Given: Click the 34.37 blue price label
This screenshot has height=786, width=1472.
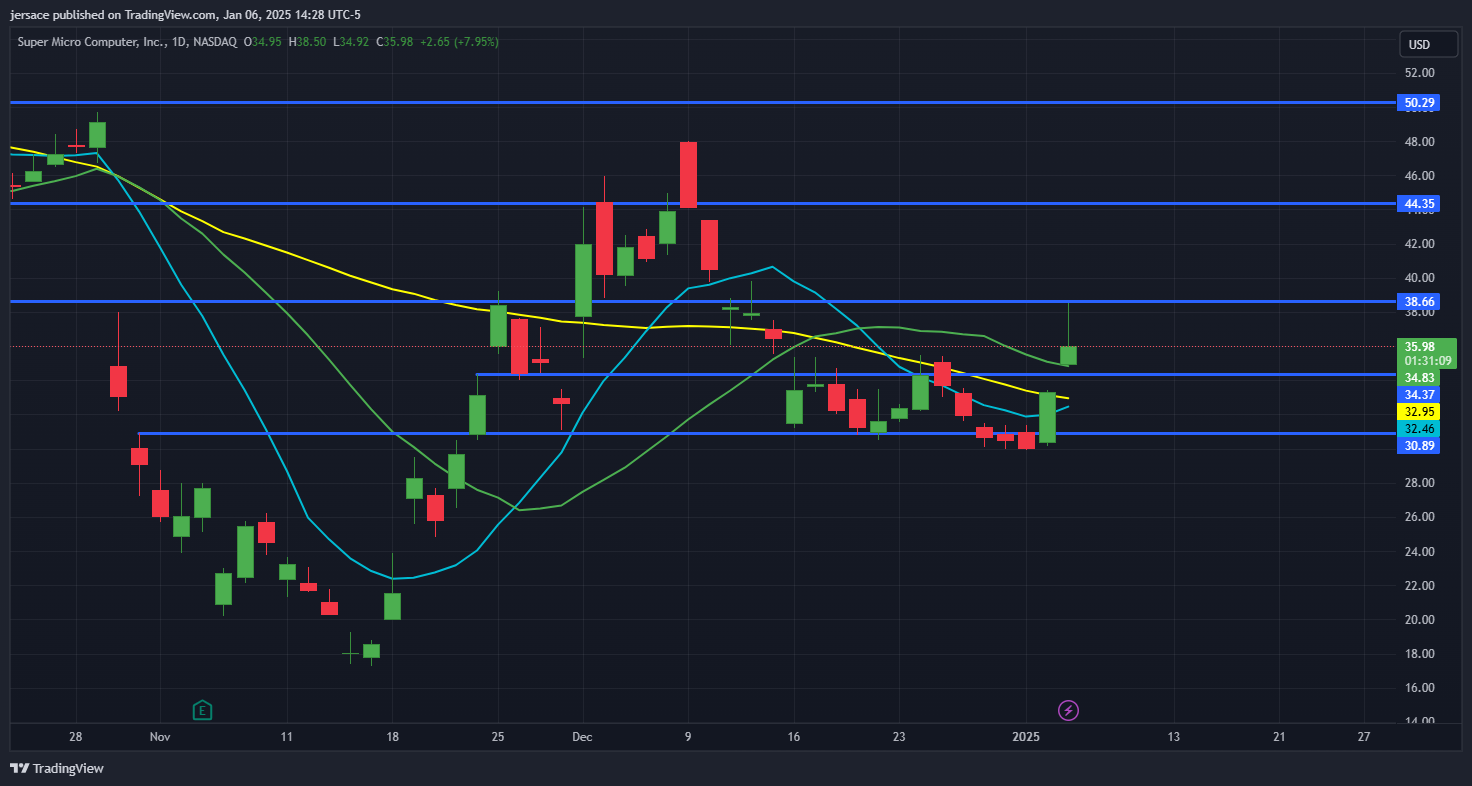Looking at the screenshot, I should 1420,395.
